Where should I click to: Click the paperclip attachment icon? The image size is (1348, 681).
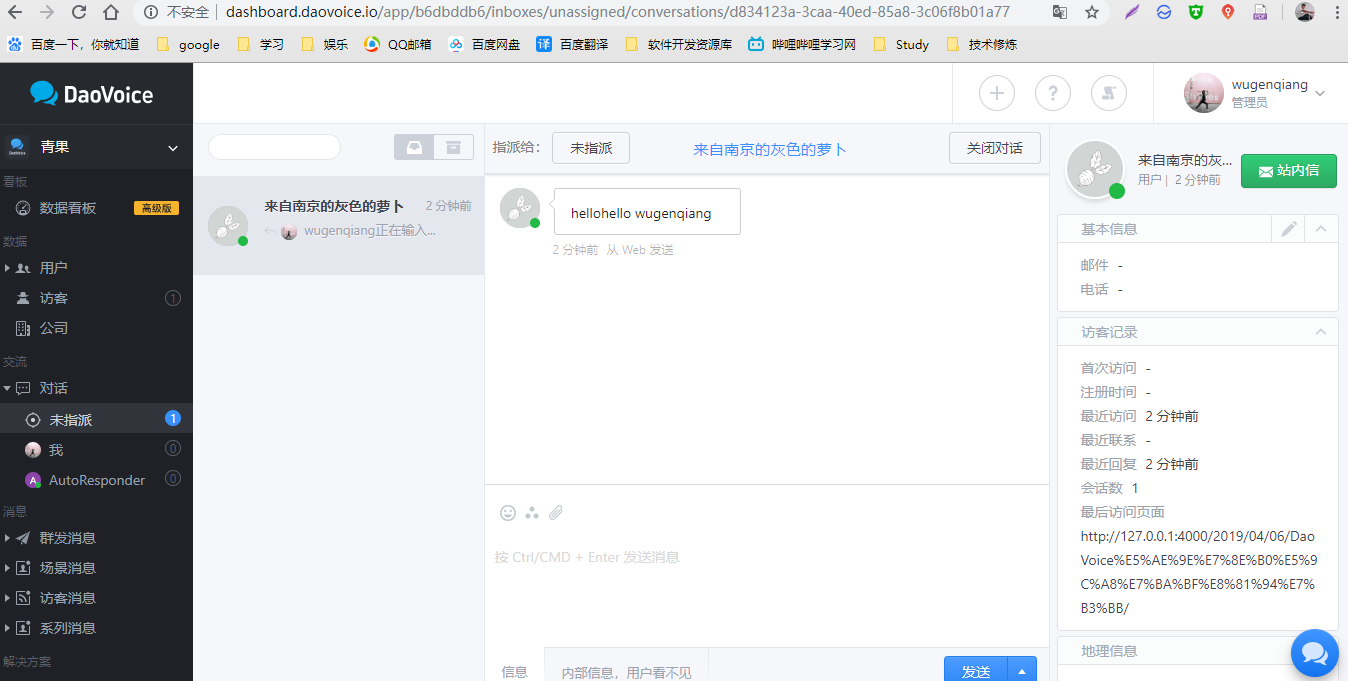click(x=556, y=513)
